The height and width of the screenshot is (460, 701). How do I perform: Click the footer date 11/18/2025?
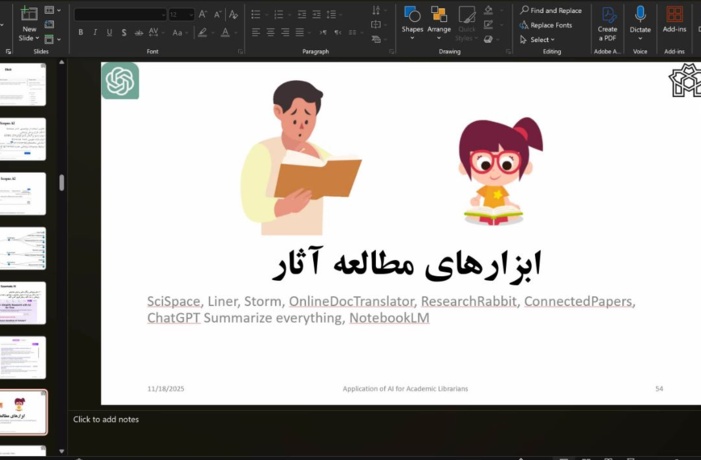[165, 389]
